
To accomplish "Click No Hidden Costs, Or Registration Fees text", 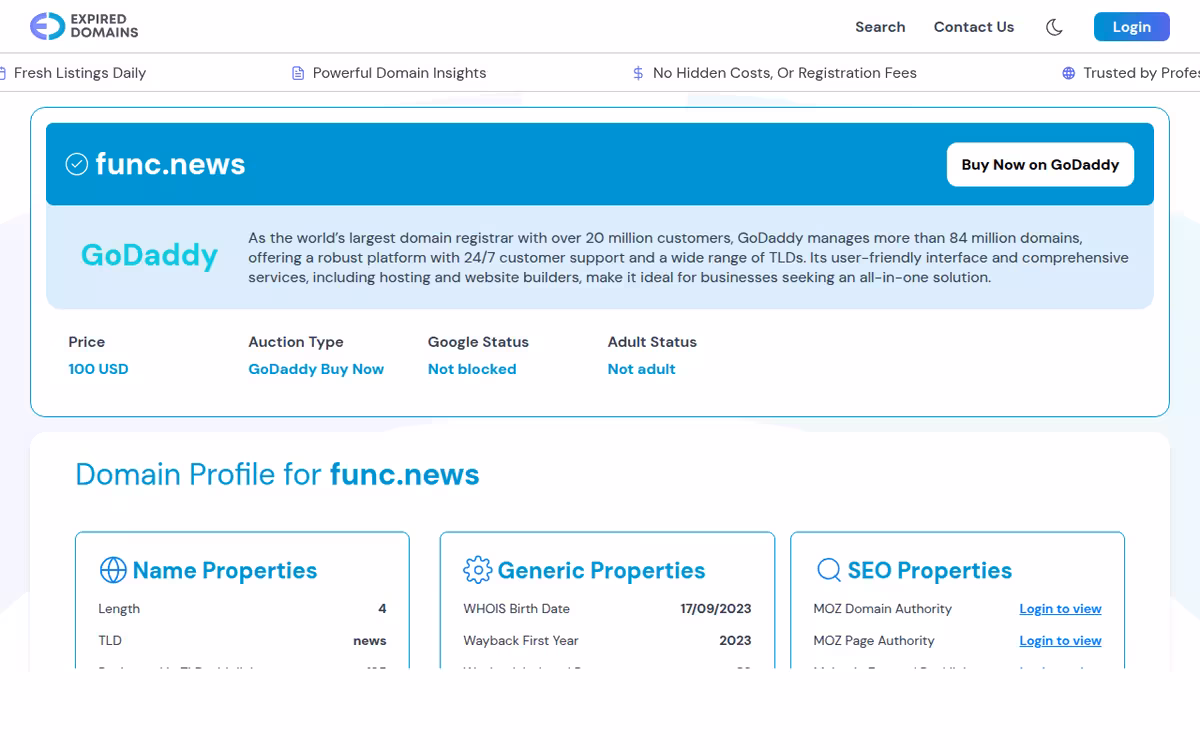I will click(785, 73).
